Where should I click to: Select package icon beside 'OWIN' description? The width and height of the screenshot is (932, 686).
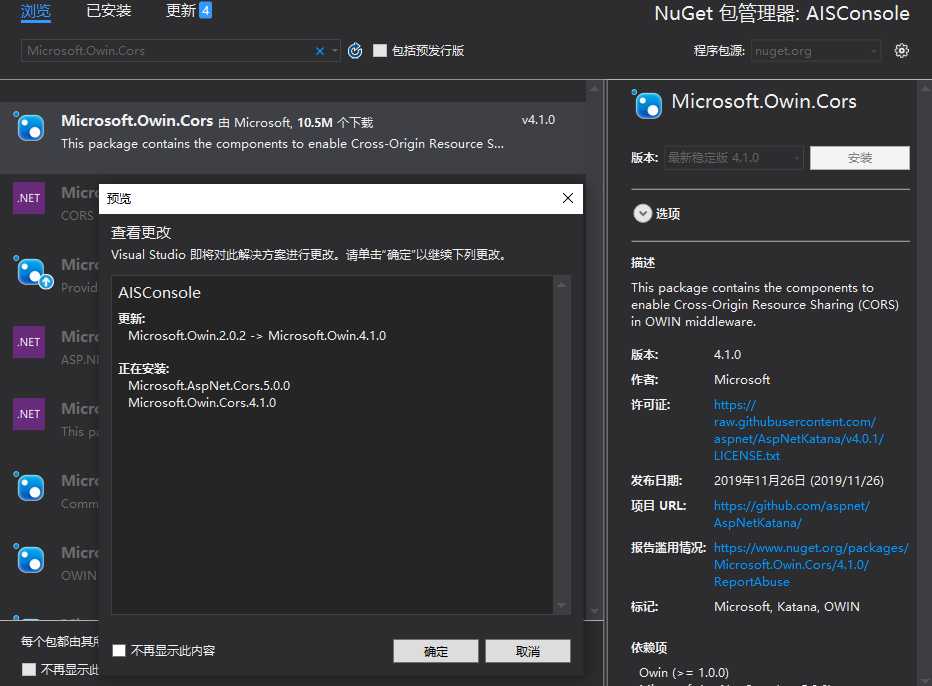pyautogui.click(x=29, y=559)
